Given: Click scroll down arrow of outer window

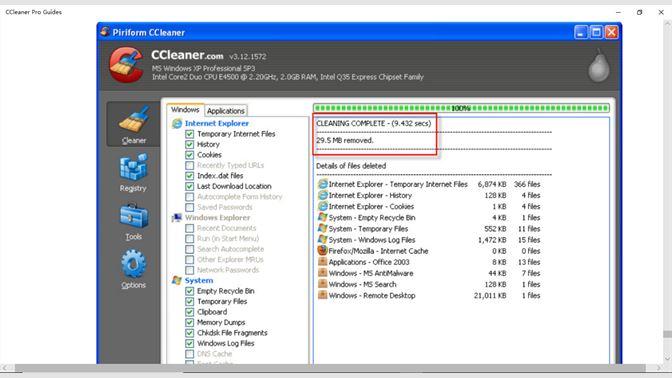Looking at the screenshot, I should [x=667, y=359].
